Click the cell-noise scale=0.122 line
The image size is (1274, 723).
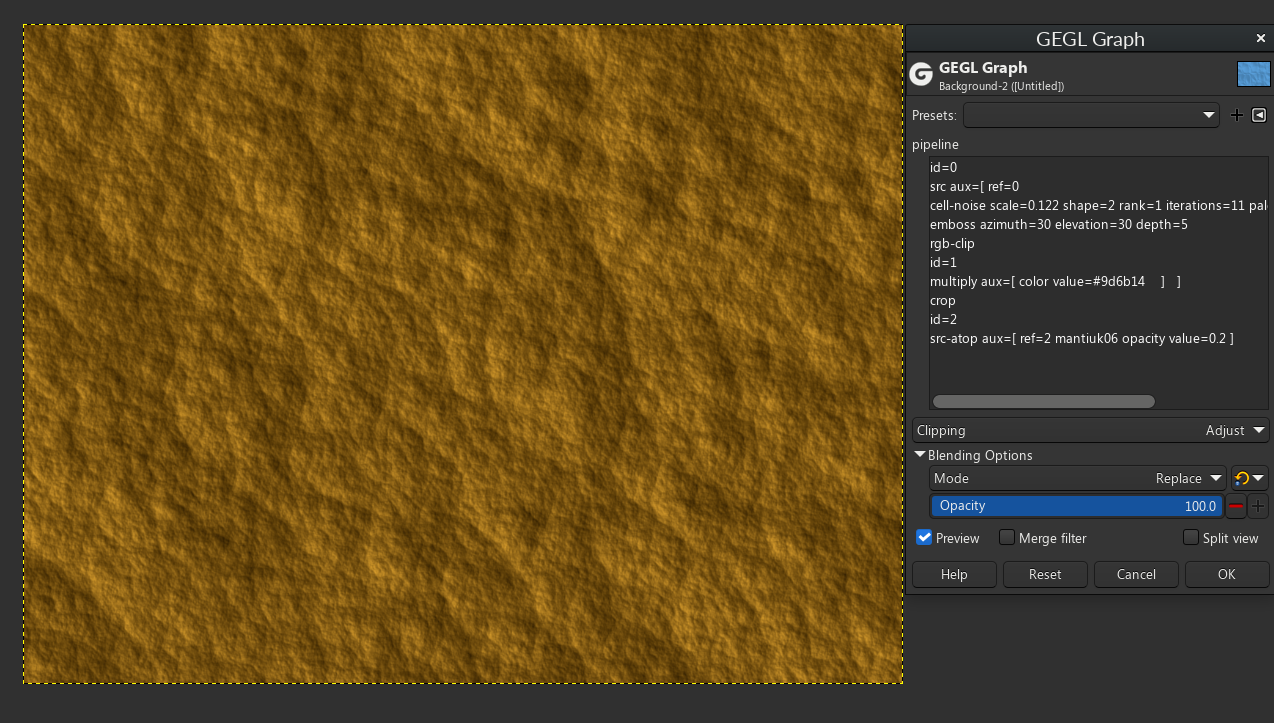[1099, 205]
